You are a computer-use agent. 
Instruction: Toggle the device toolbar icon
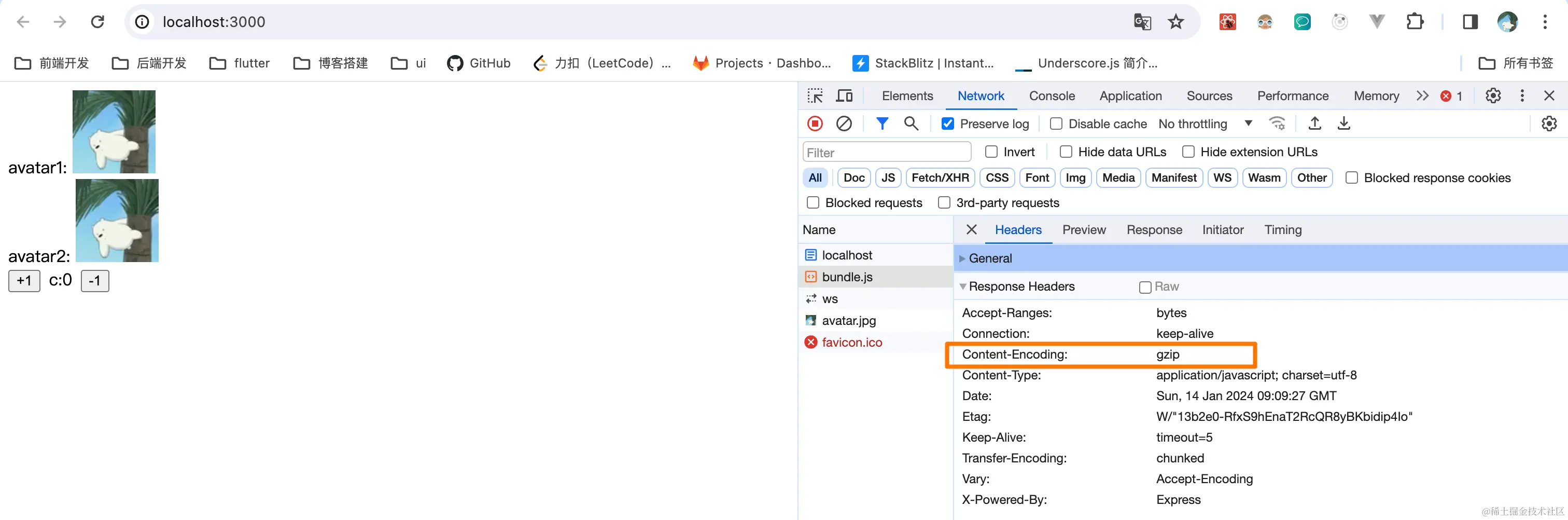844,95
